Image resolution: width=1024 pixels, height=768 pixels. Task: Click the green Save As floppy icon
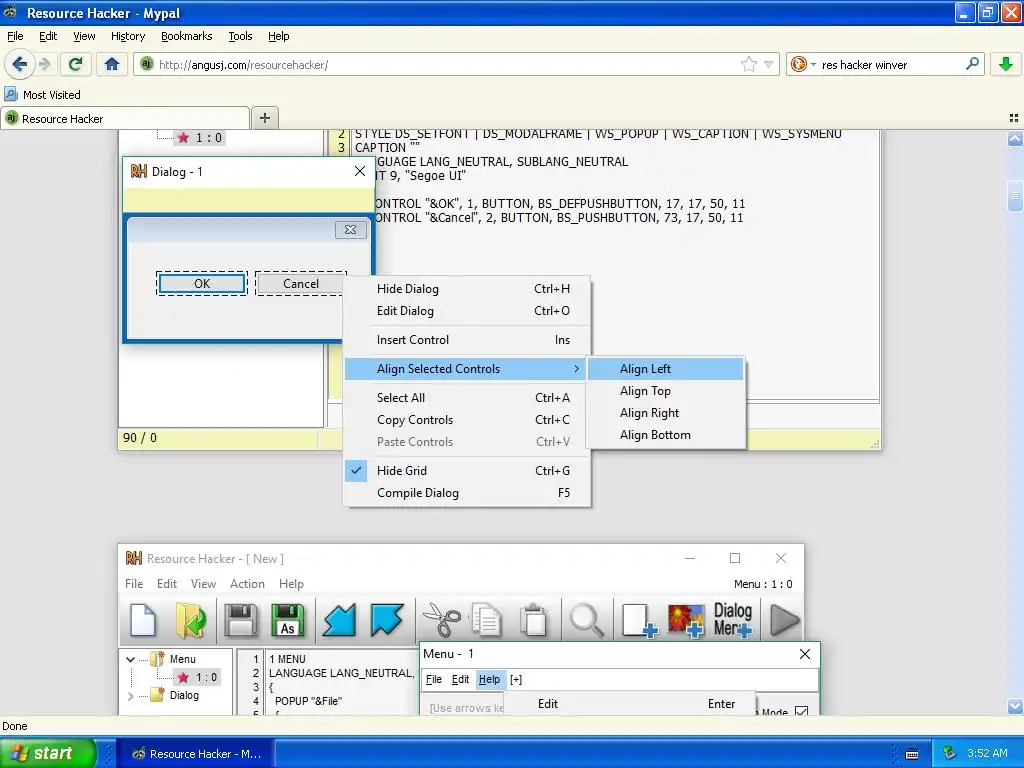[x=287, y=620]
